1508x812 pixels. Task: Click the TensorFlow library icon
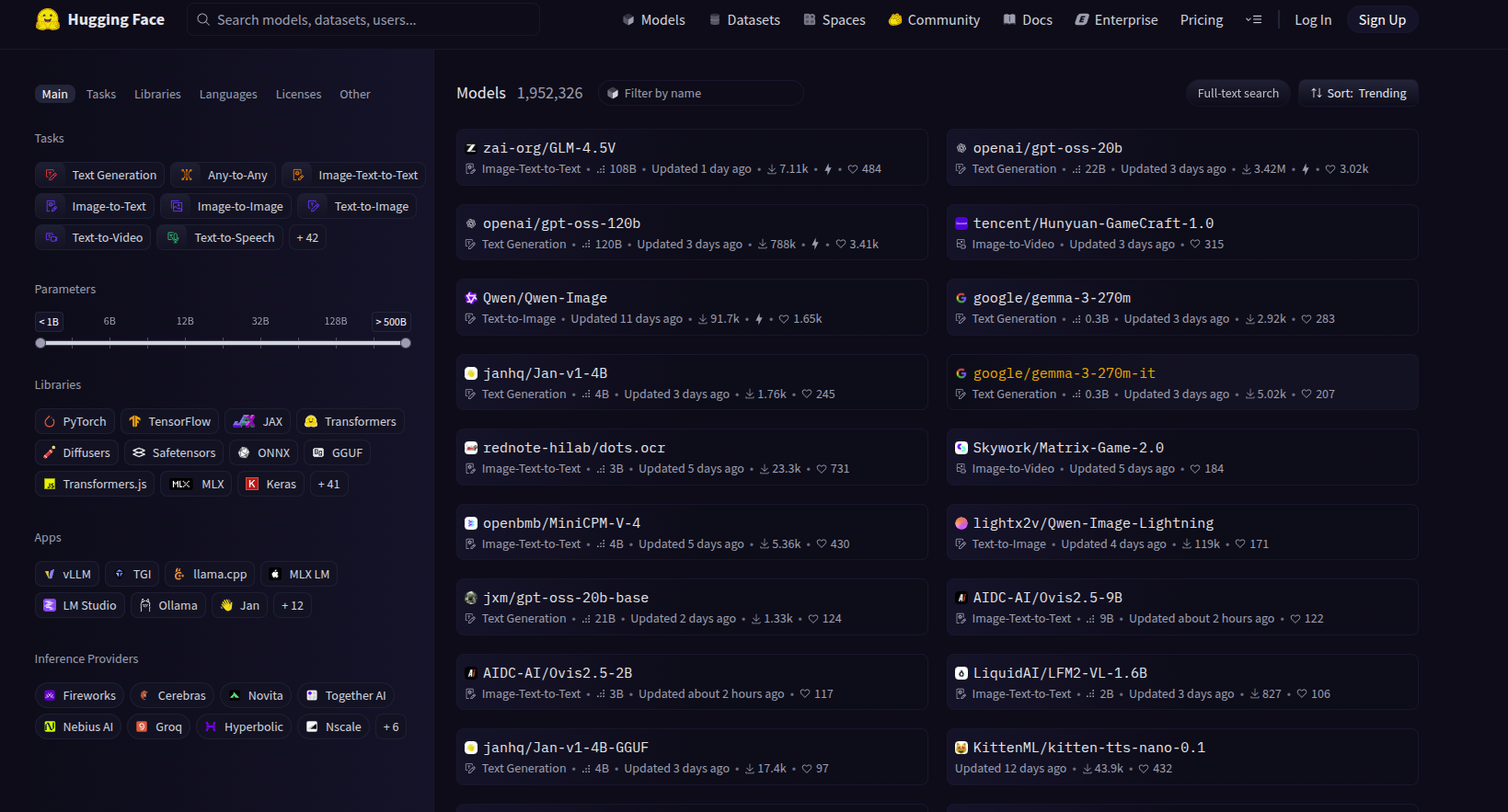pos(135,421)
